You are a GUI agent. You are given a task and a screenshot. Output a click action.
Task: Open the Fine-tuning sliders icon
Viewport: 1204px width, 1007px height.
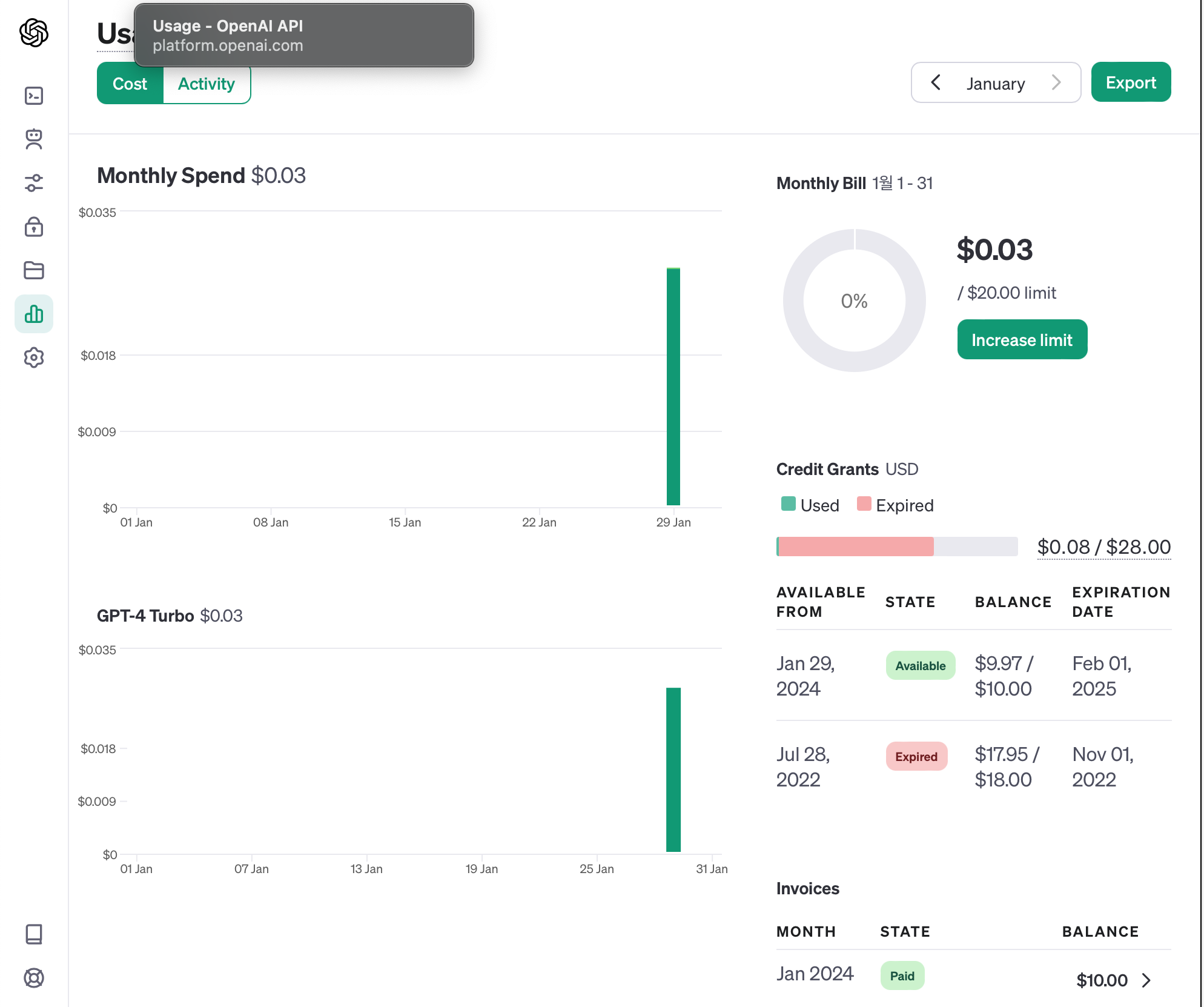[34, 183]
